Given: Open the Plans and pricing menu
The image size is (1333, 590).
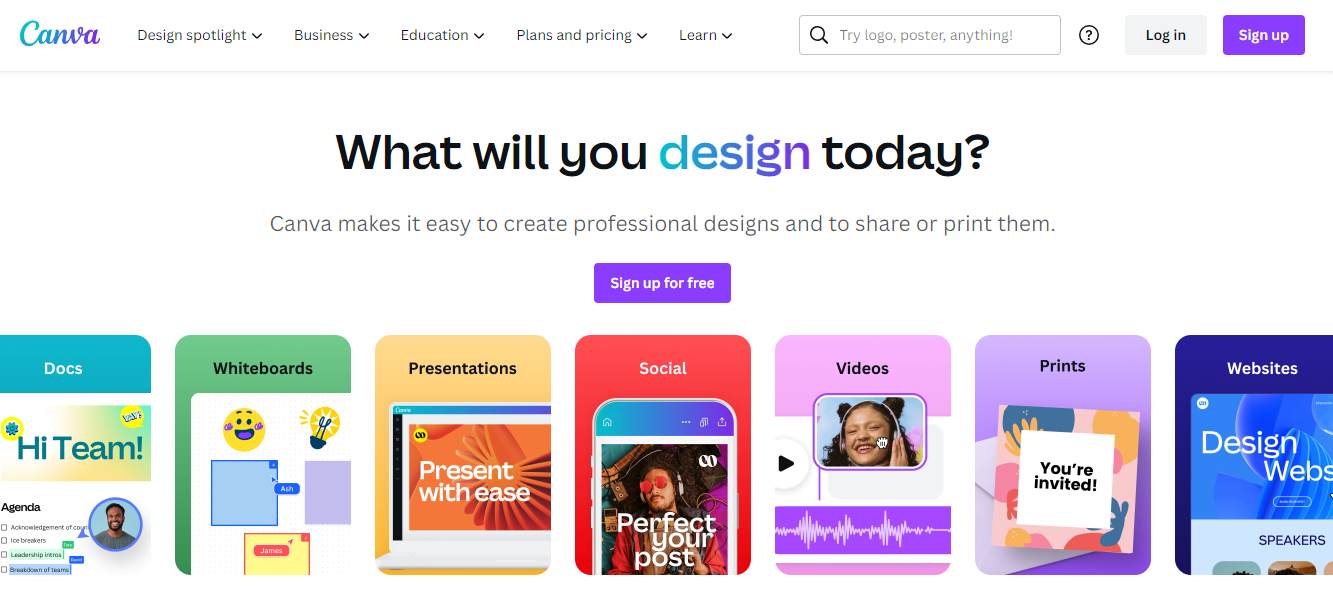Looking at the screenshot, I should click(x=582, y=35).
